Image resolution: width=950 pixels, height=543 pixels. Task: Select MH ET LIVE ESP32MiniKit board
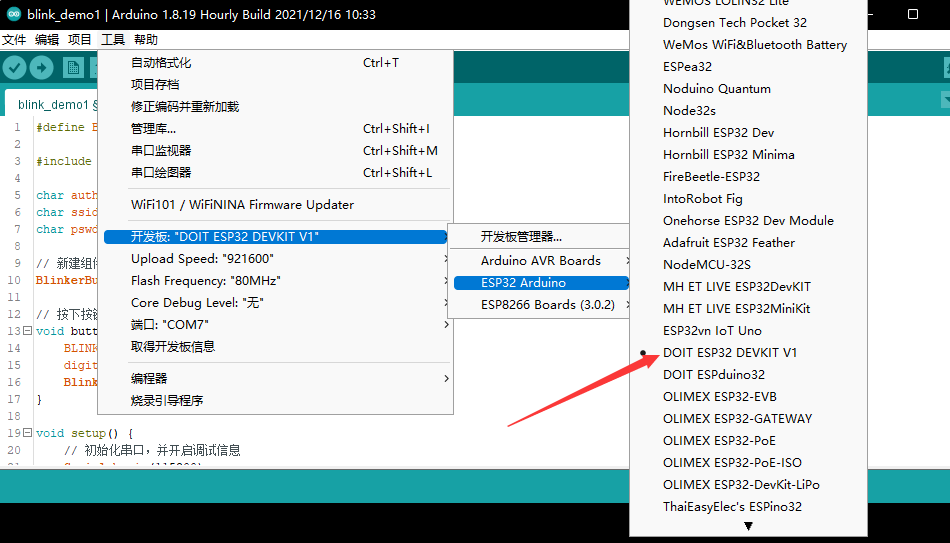(748, 308)
